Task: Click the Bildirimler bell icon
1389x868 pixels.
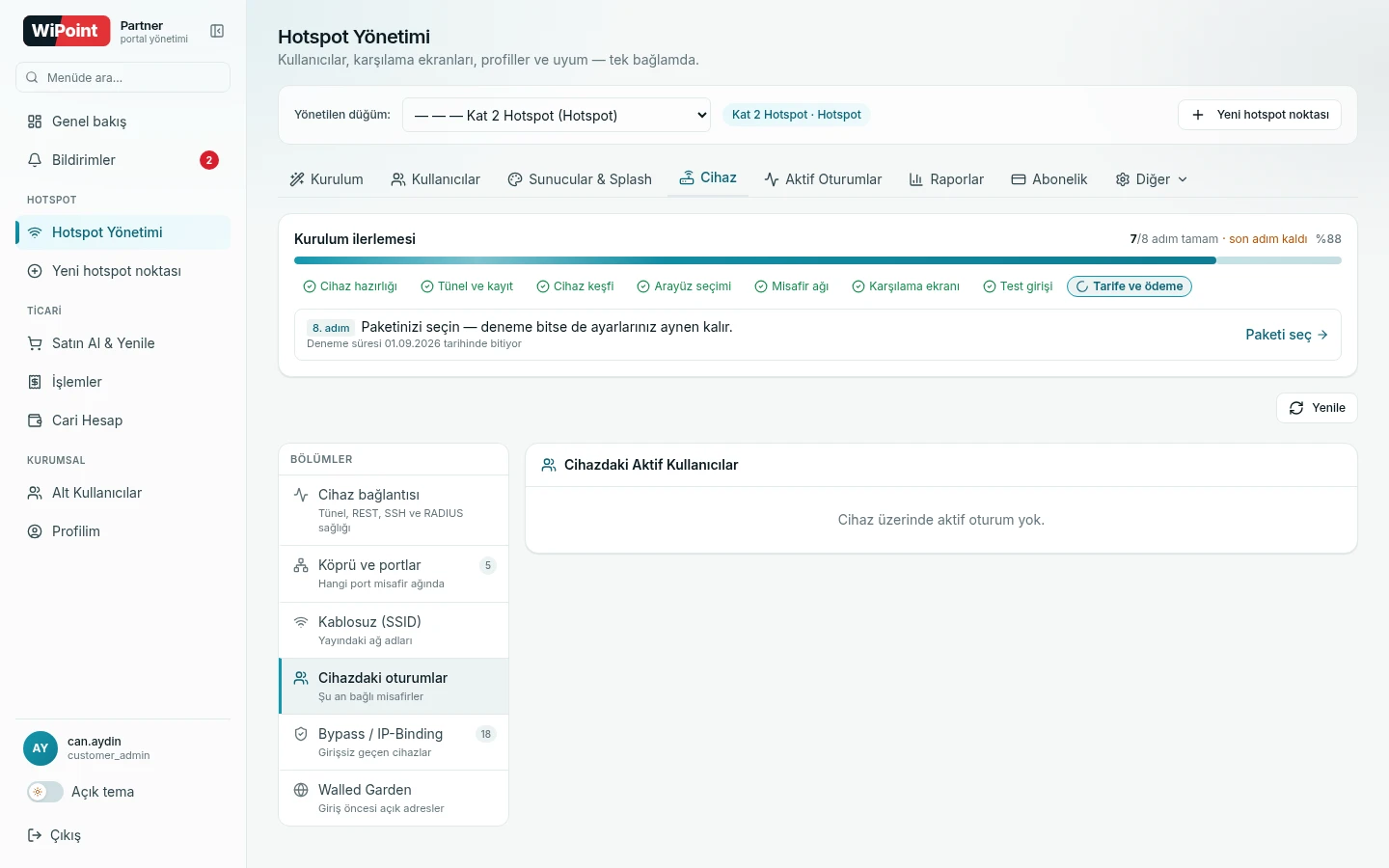Action: pos(35,160)
